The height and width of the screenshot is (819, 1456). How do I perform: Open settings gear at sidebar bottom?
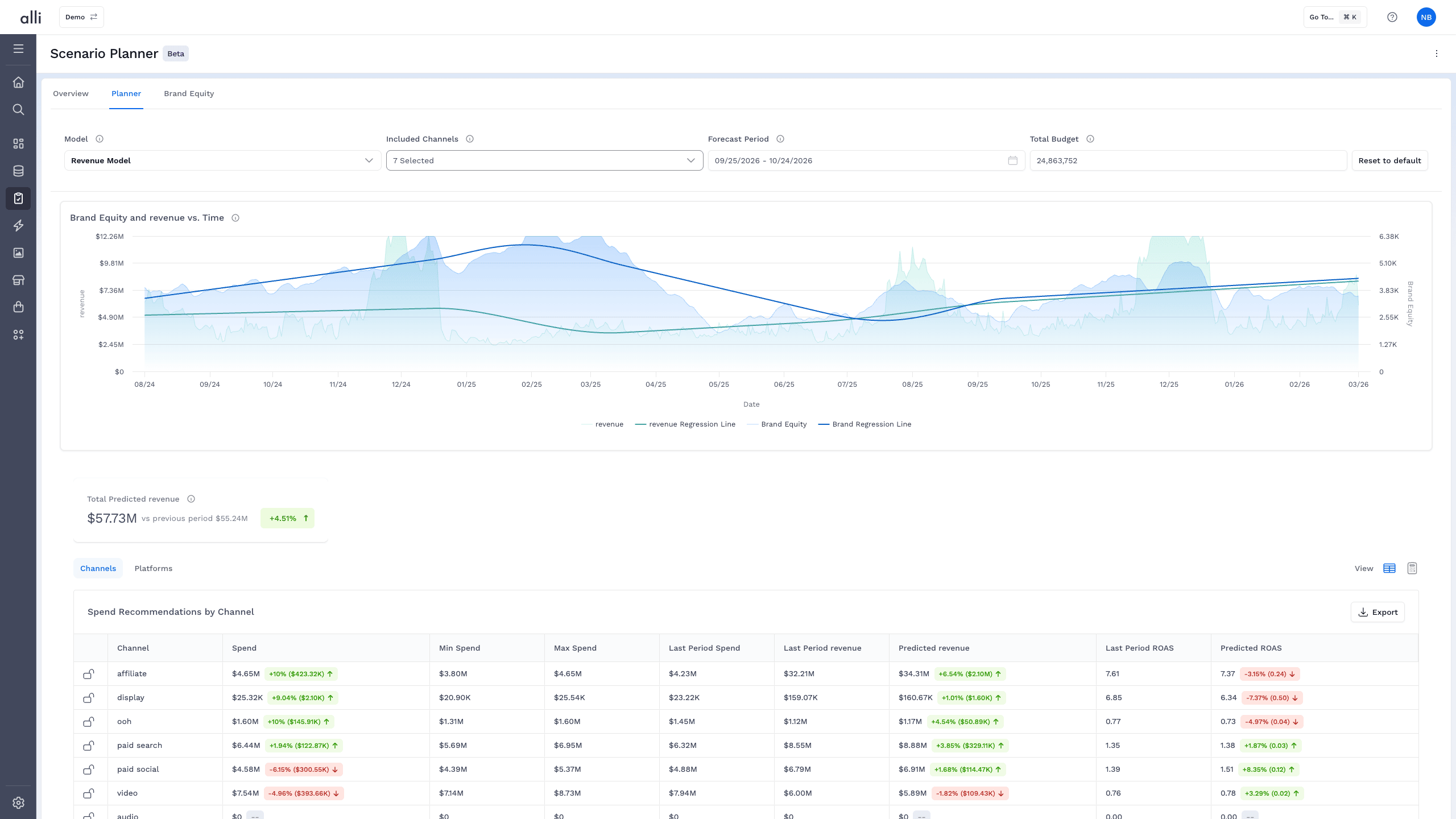coord(18,803)
